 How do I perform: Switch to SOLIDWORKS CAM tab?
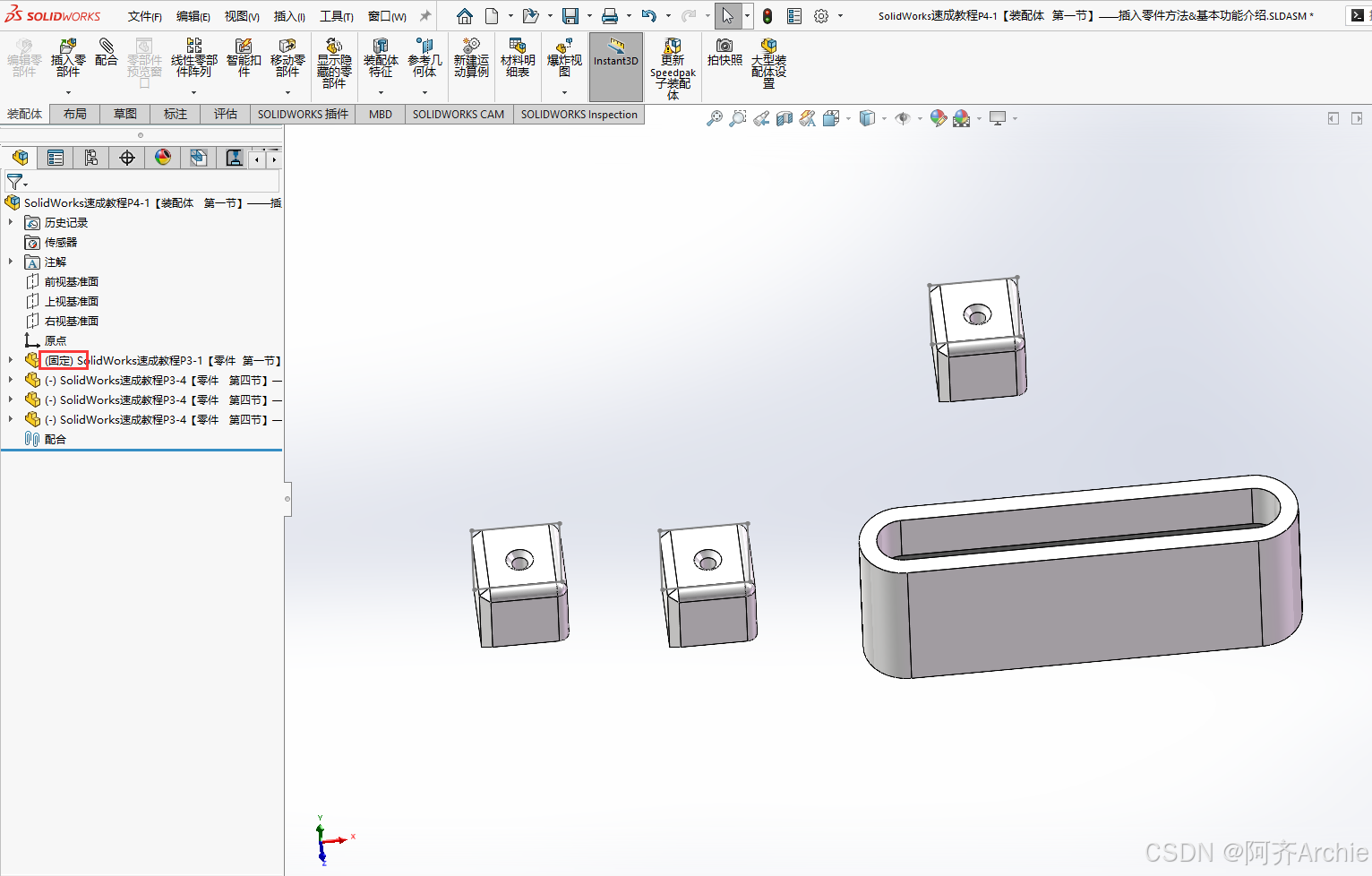[459, 114]
